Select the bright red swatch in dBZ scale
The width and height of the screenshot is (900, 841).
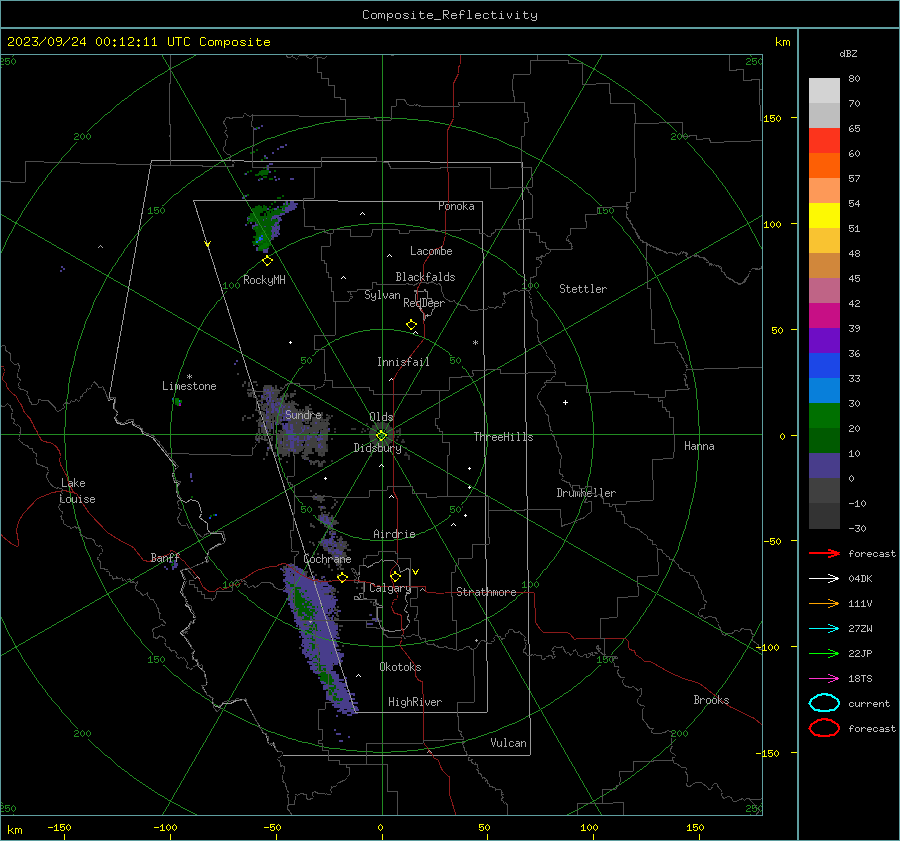[x=824, y=141]
